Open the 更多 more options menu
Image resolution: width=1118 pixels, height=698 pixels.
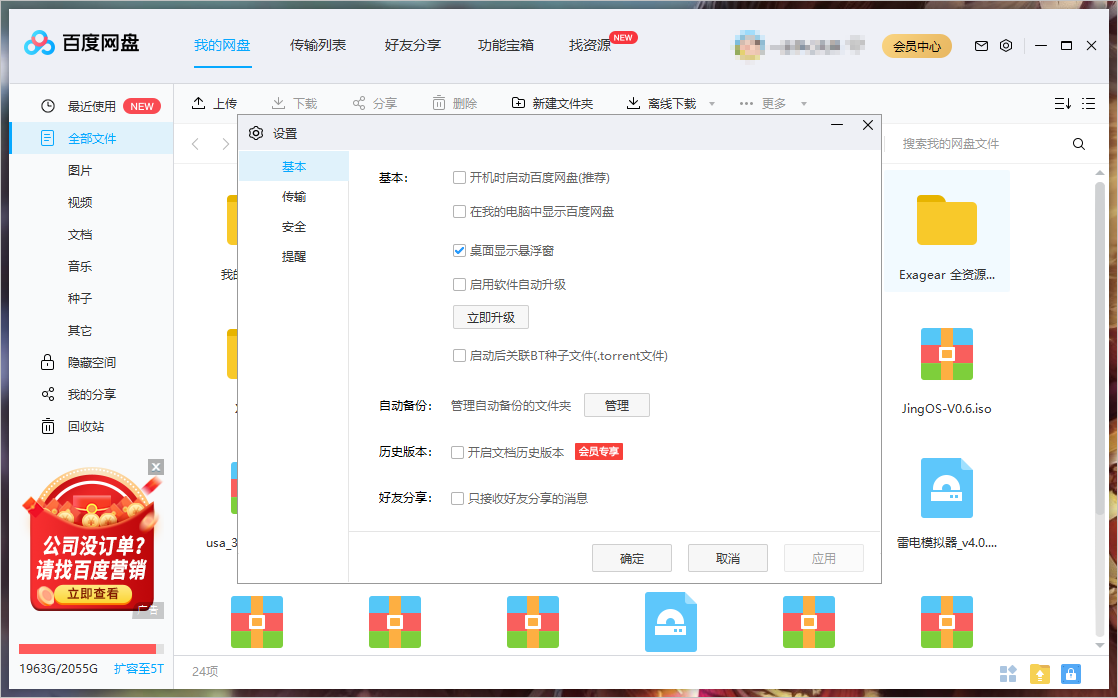tap(763, 103)
